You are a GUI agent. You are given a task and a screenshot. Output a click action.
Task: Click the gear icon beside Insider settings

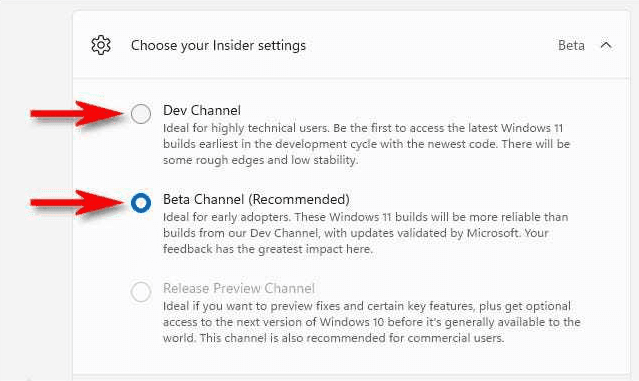101,45
